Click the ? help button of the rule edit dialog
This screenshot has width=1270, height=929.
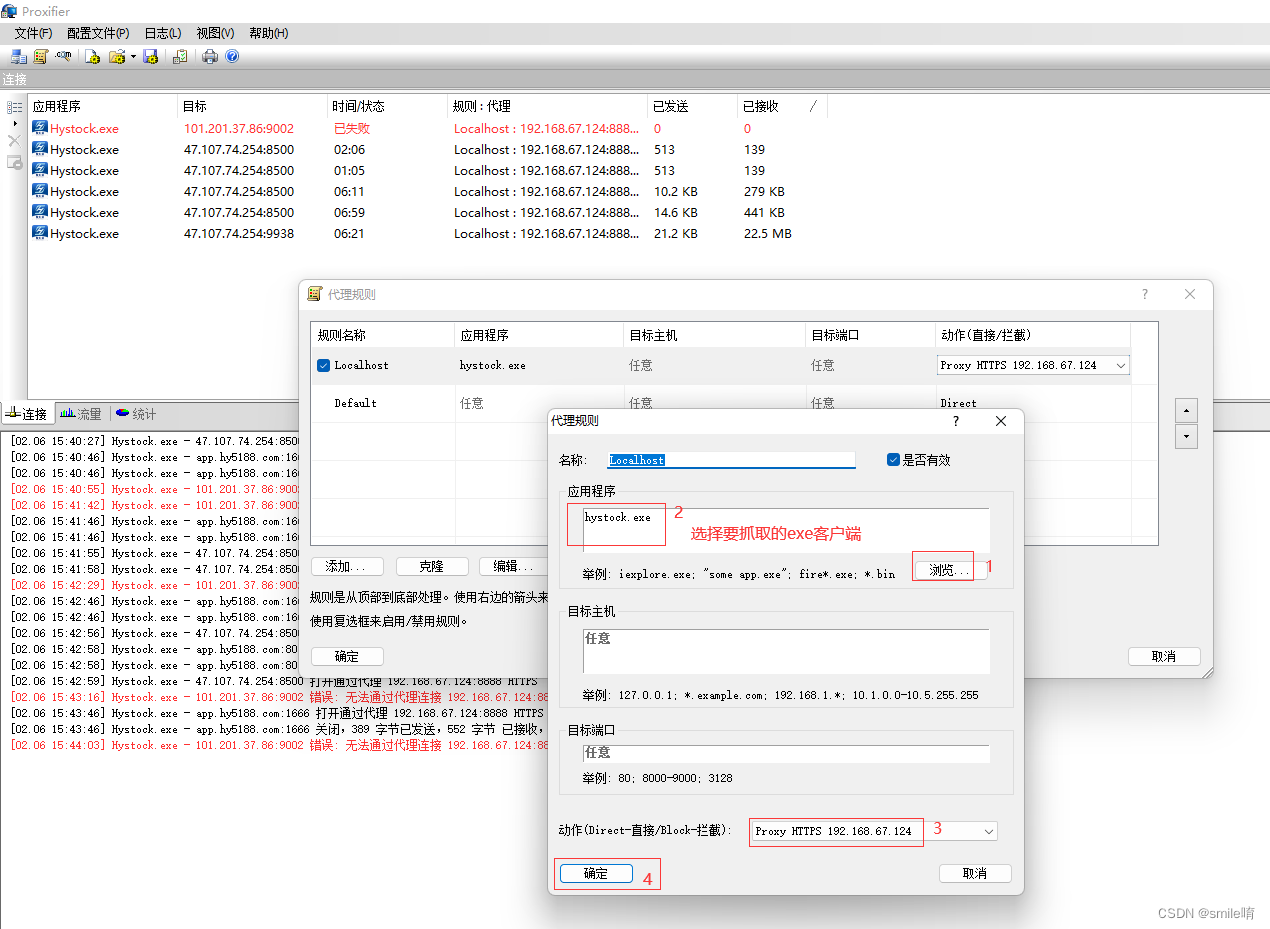956,421
